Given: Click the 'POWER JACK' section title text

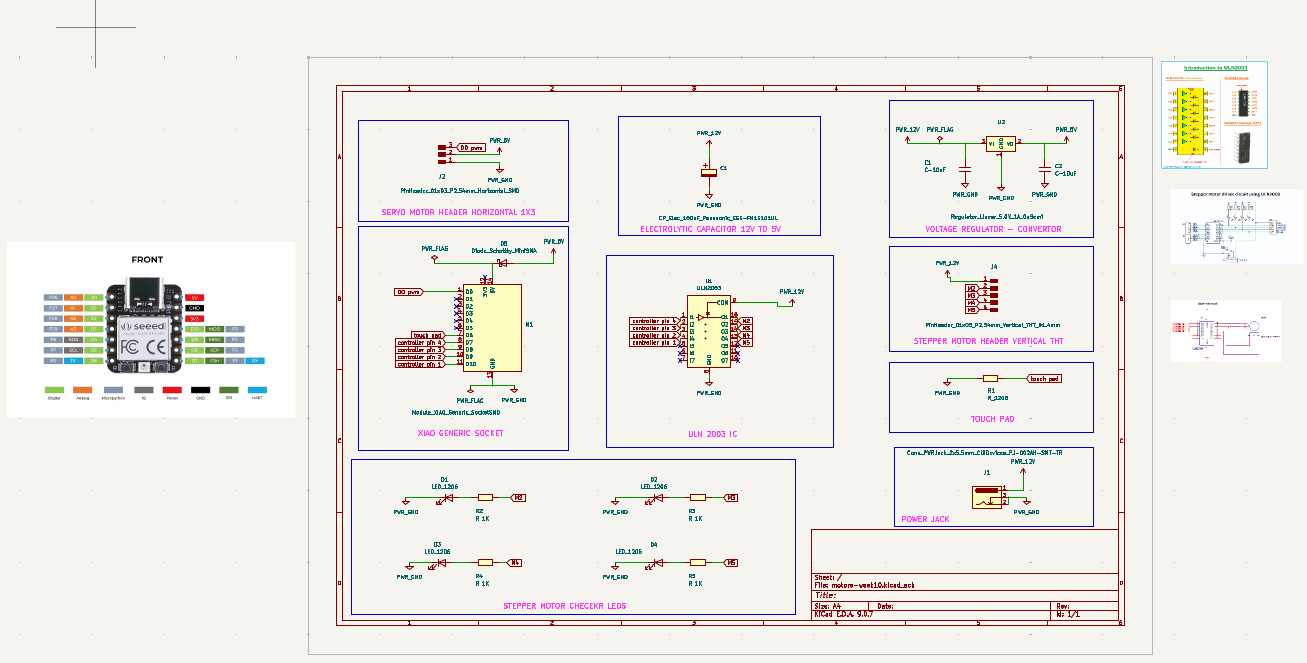Looking at the screenshot, I should click(x=925, y=519).
